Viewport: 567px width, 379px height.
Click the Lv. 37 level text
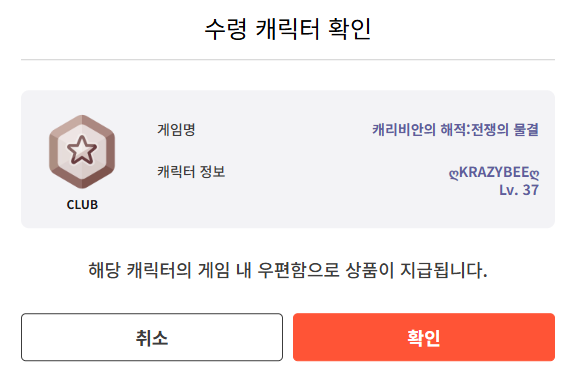(x=519, y=190)
